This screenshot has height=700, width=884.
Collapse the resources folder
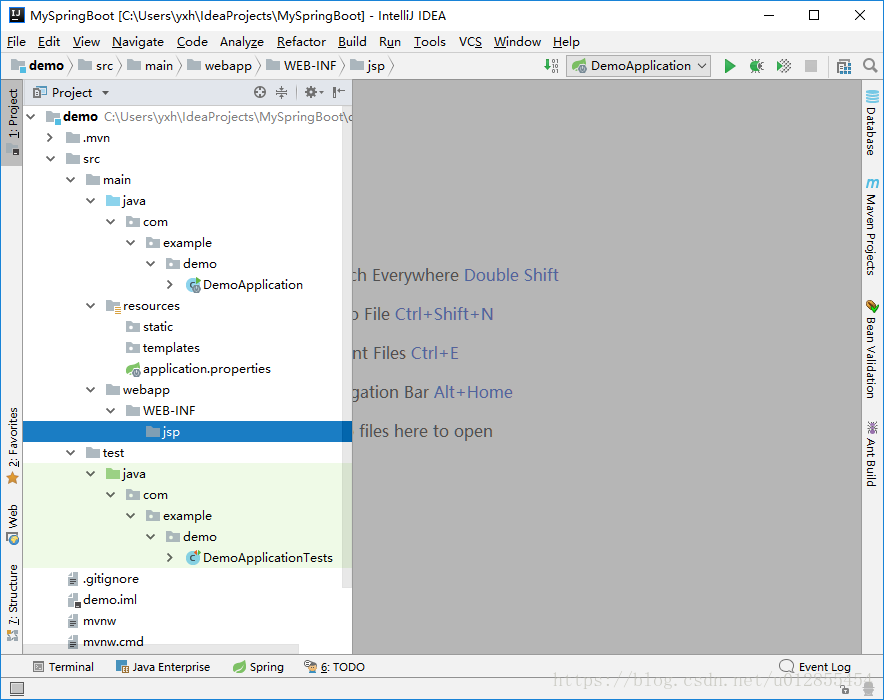click(90, 306)
